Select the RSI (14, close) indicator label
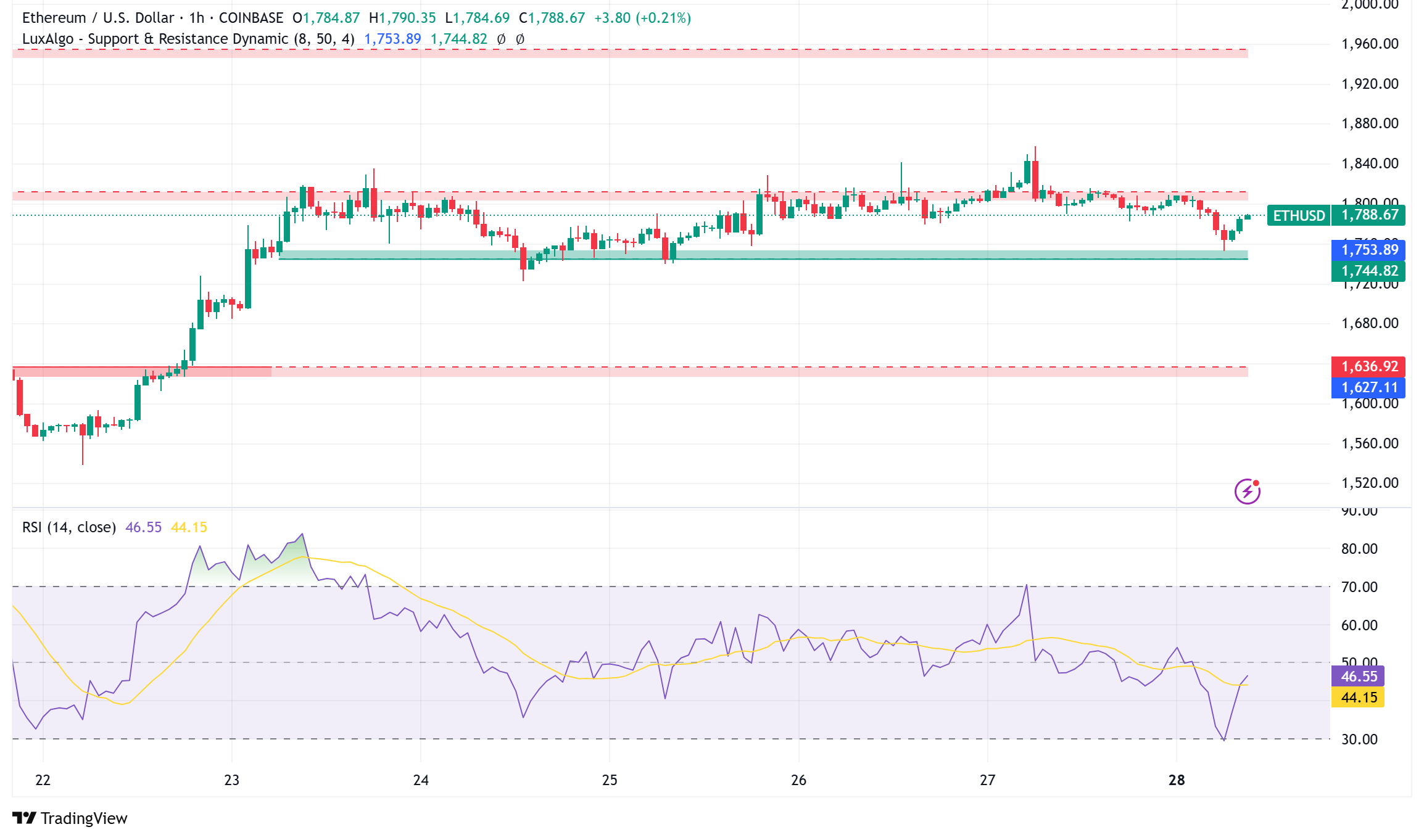The width and height of the screenshot is (1424, 840). click(69, 527)
